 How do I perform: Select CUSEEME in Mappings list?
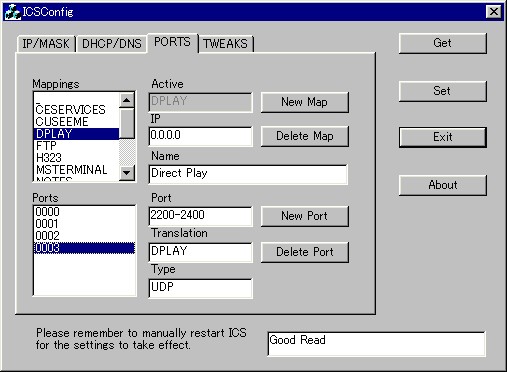point(76,122)
